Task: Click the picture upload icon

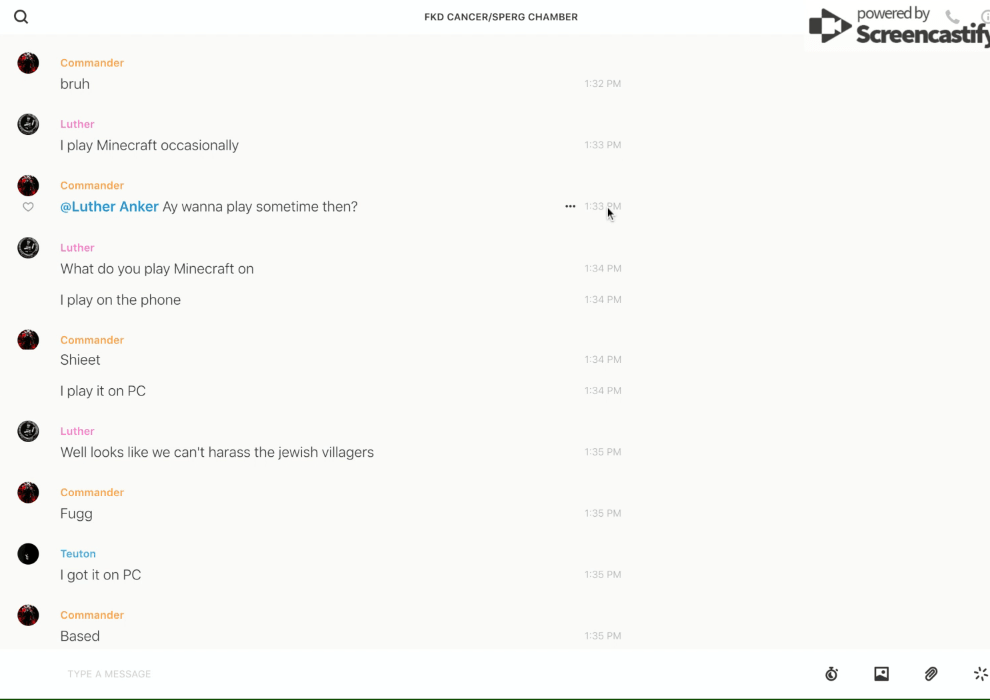Action: pos(881,674)
